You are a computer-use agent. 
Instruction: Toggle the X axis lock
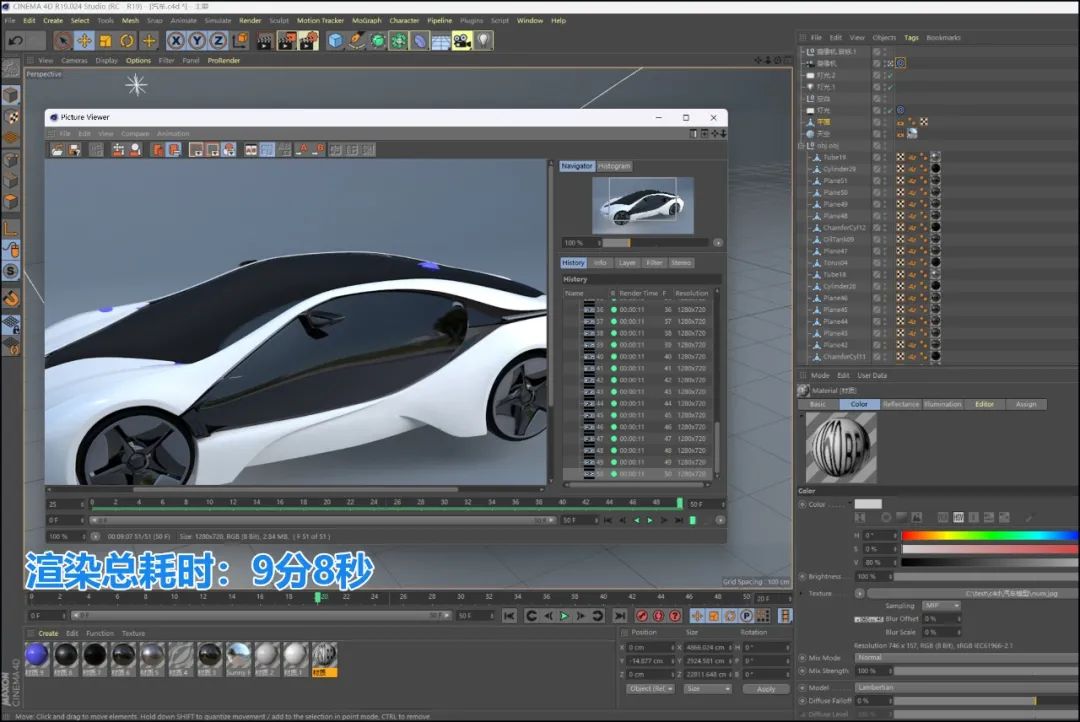[176, 41]
